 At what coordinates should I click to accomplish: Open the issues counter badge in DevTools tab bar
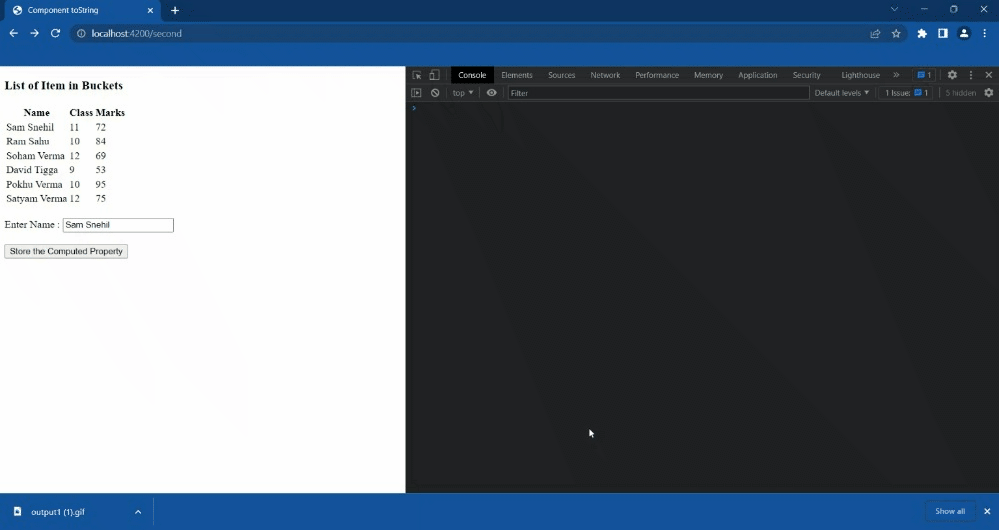coord(924,75)
